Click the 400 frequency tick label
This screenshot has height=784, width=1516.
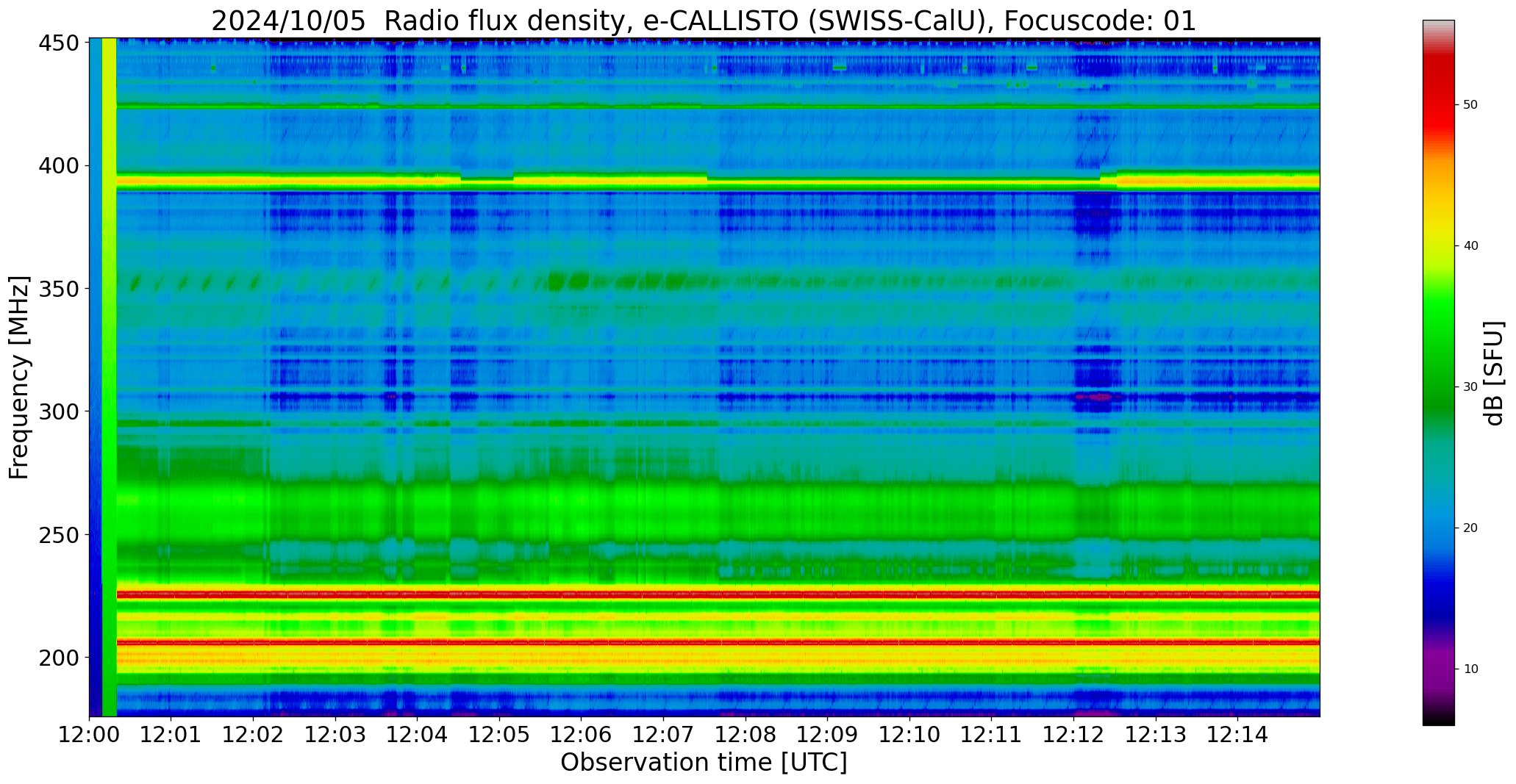pyautogui.click(x=58, y=166)
